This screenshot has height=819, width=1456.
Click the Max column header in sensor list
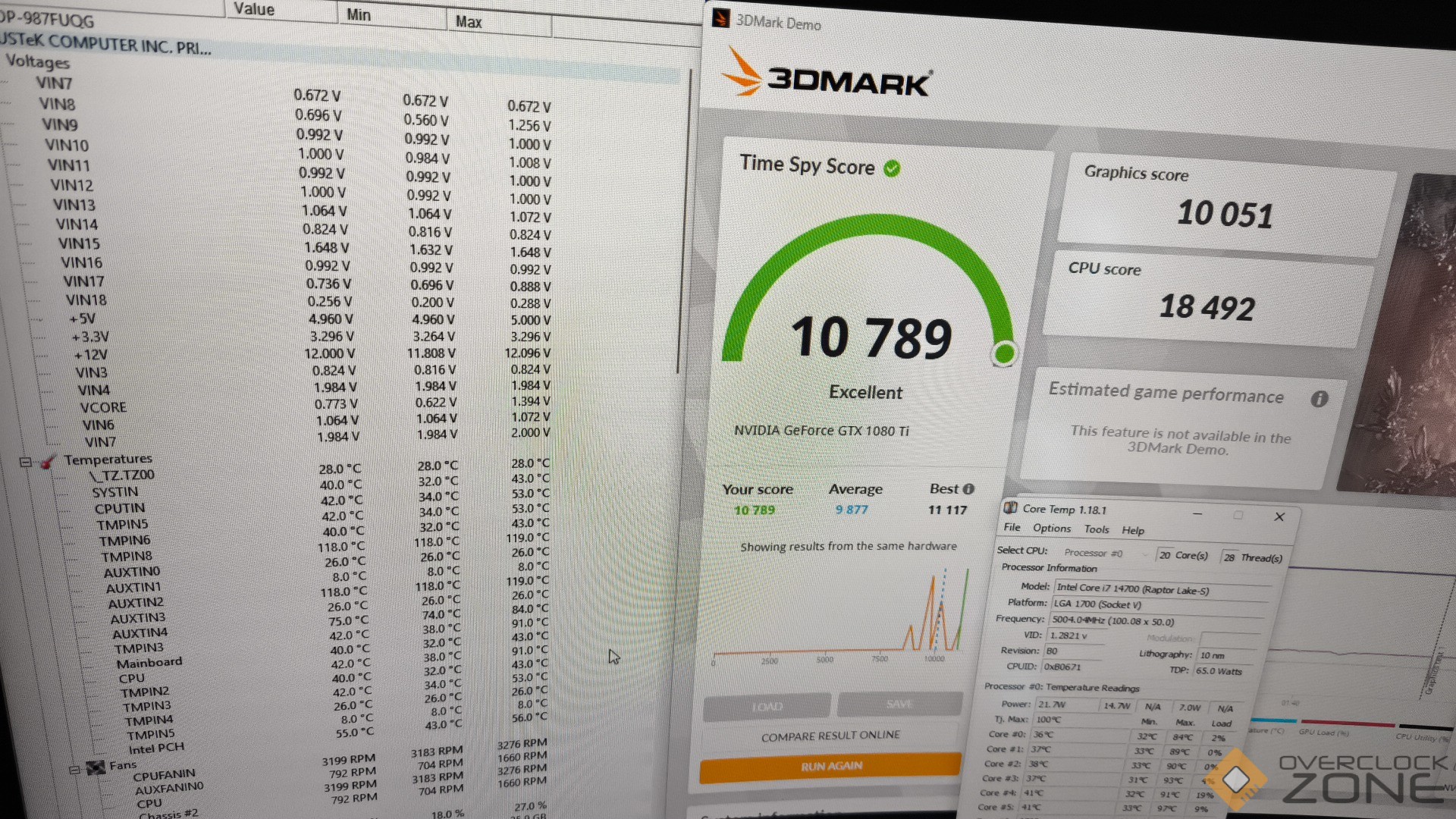pyautogui.click(x=469, y=22)
